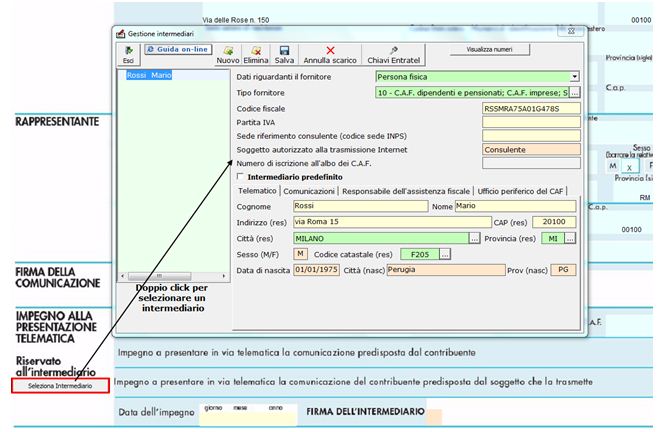
Task: Click the Prov (nasc) field PG
Action: coord(563,270)
